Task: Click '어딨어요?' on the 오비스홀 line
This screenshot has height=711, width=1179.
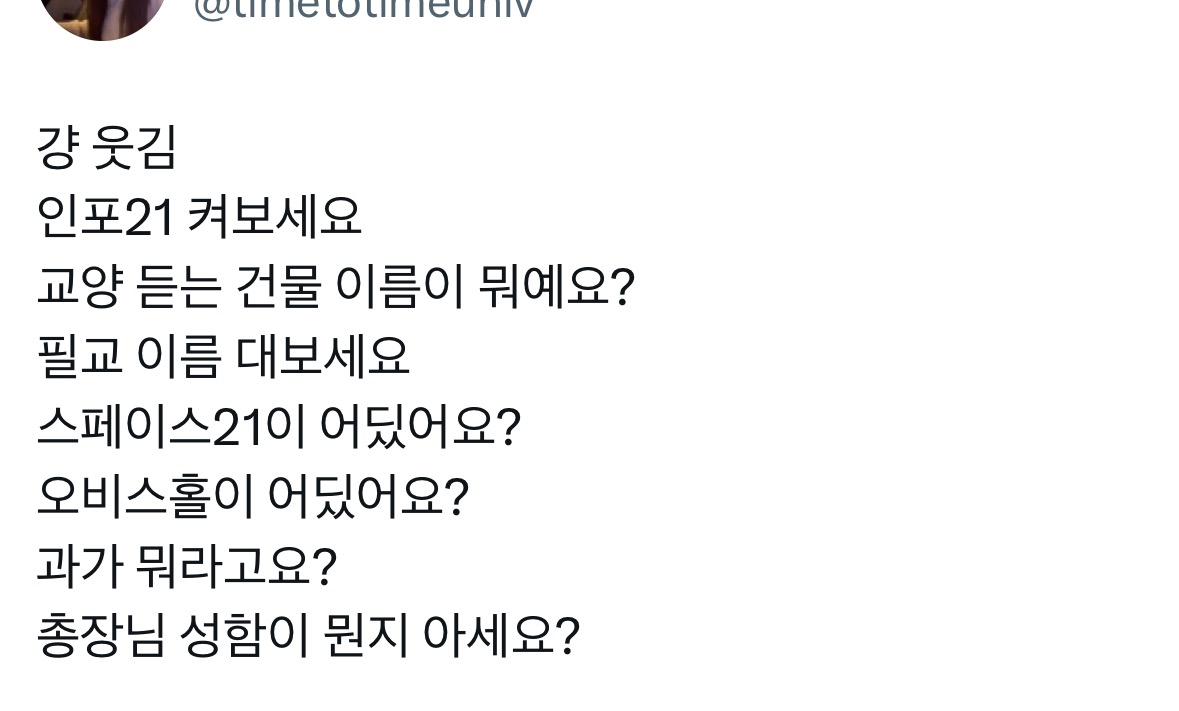Action: coord(368,496)
